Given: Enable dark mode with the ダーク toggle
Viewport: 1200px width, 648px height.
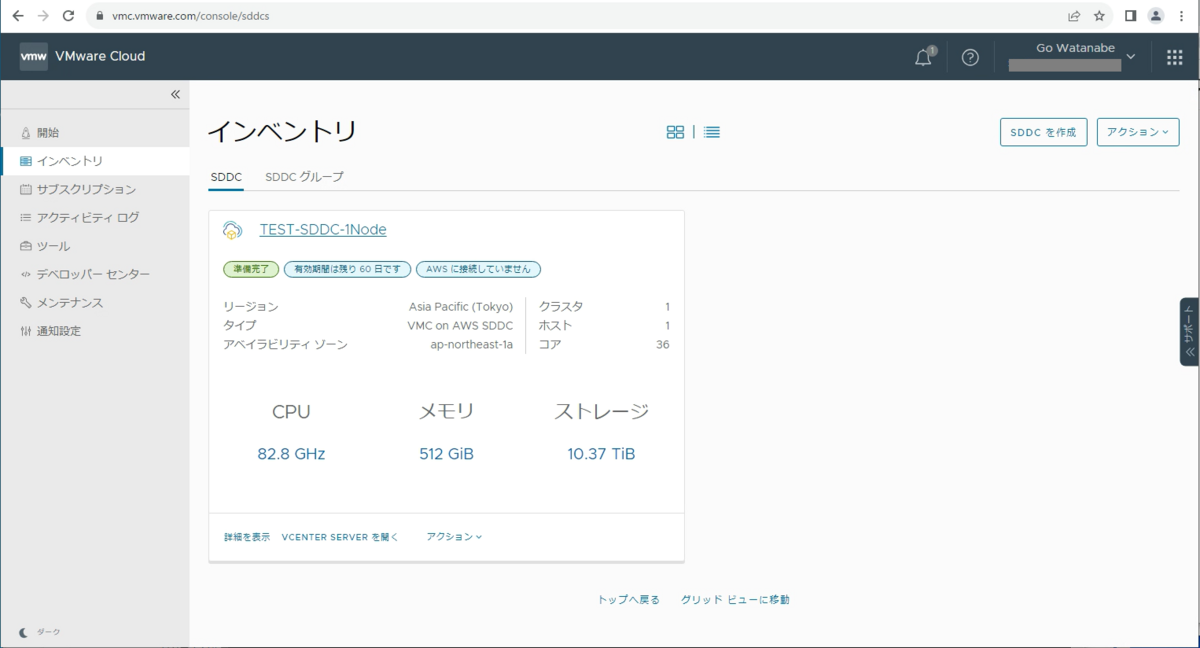Looking at the screenshot, I should coord(36,631).
